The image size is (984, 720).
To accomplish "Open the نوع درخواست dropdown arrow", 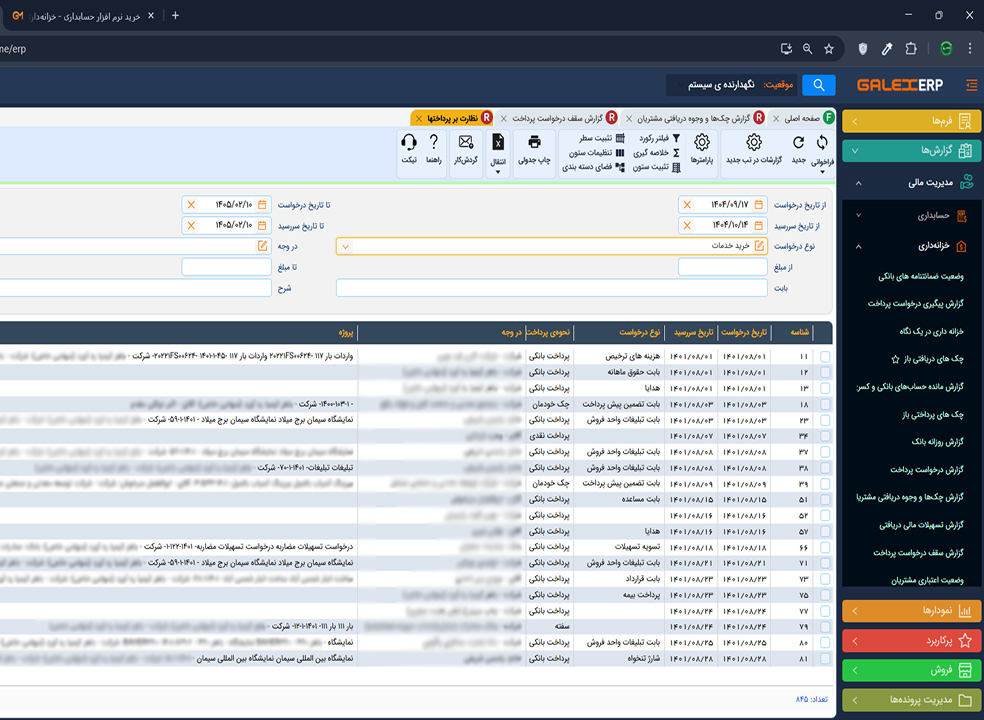I will [345, 246].
